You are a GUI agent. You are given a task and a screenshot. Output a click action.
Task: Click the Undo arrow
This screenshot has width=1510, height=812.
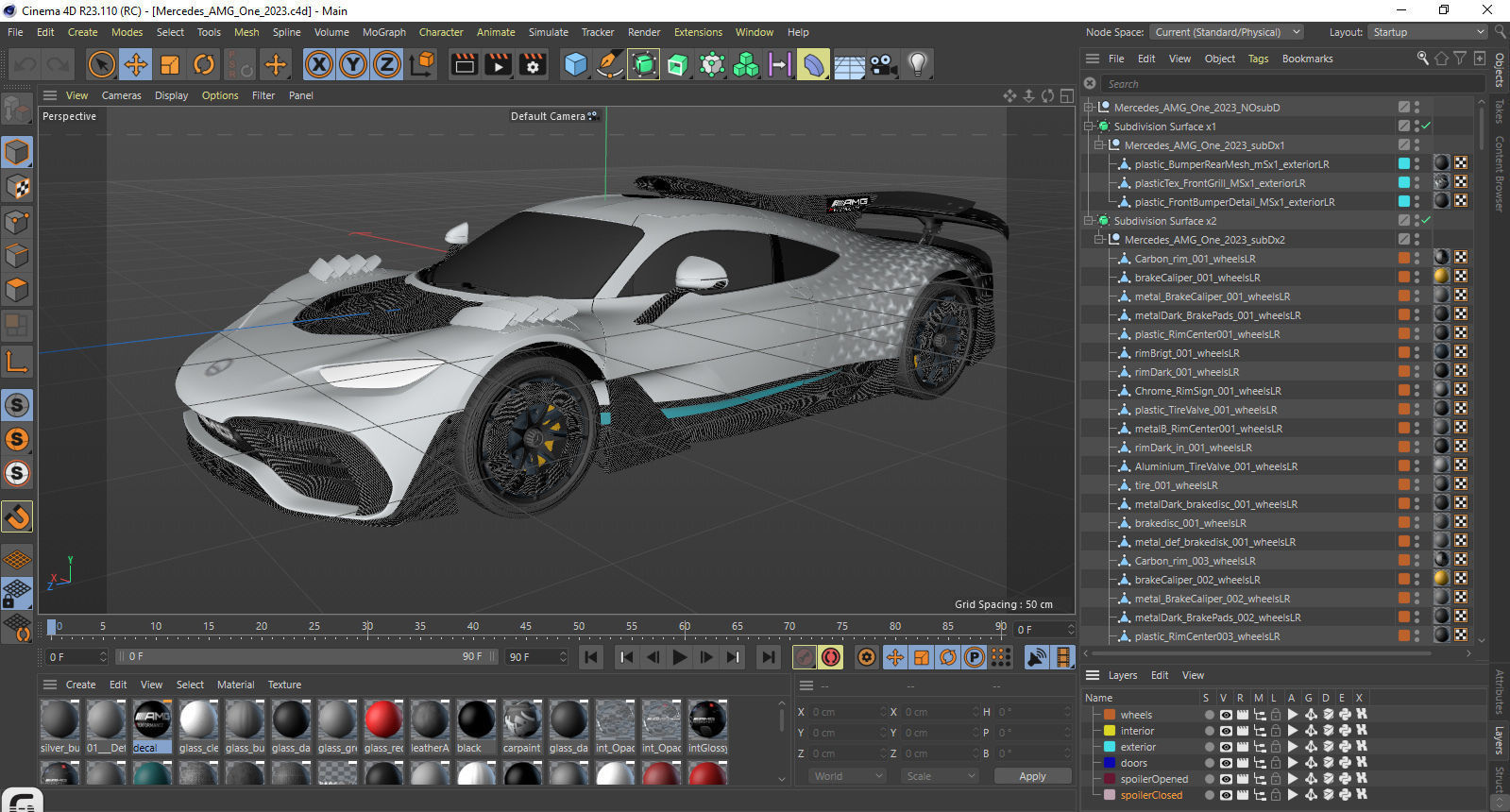(25, 64)
